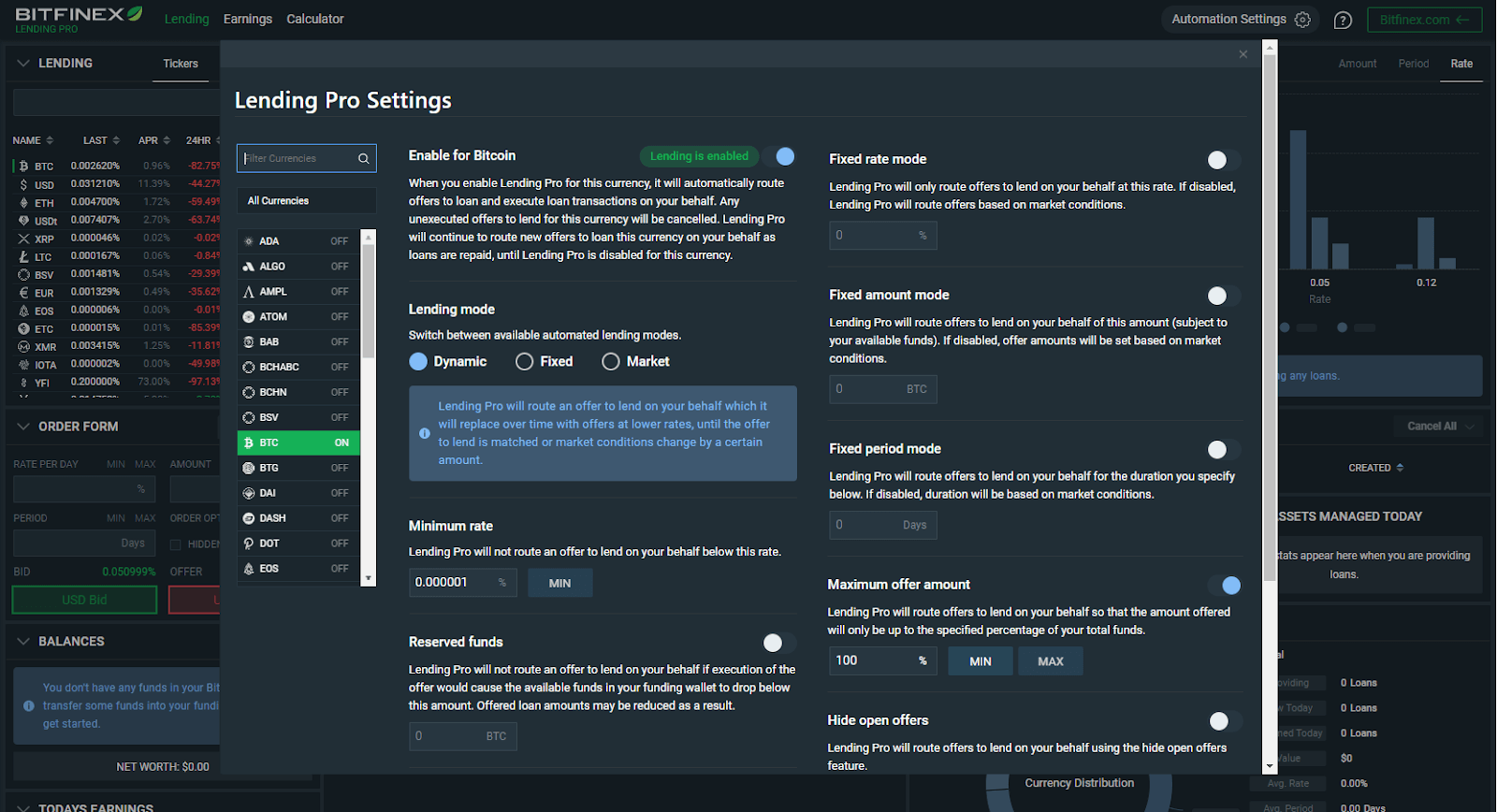
Task: Click the BCHABC icon in settings currency list
Action: click(249, 368)
